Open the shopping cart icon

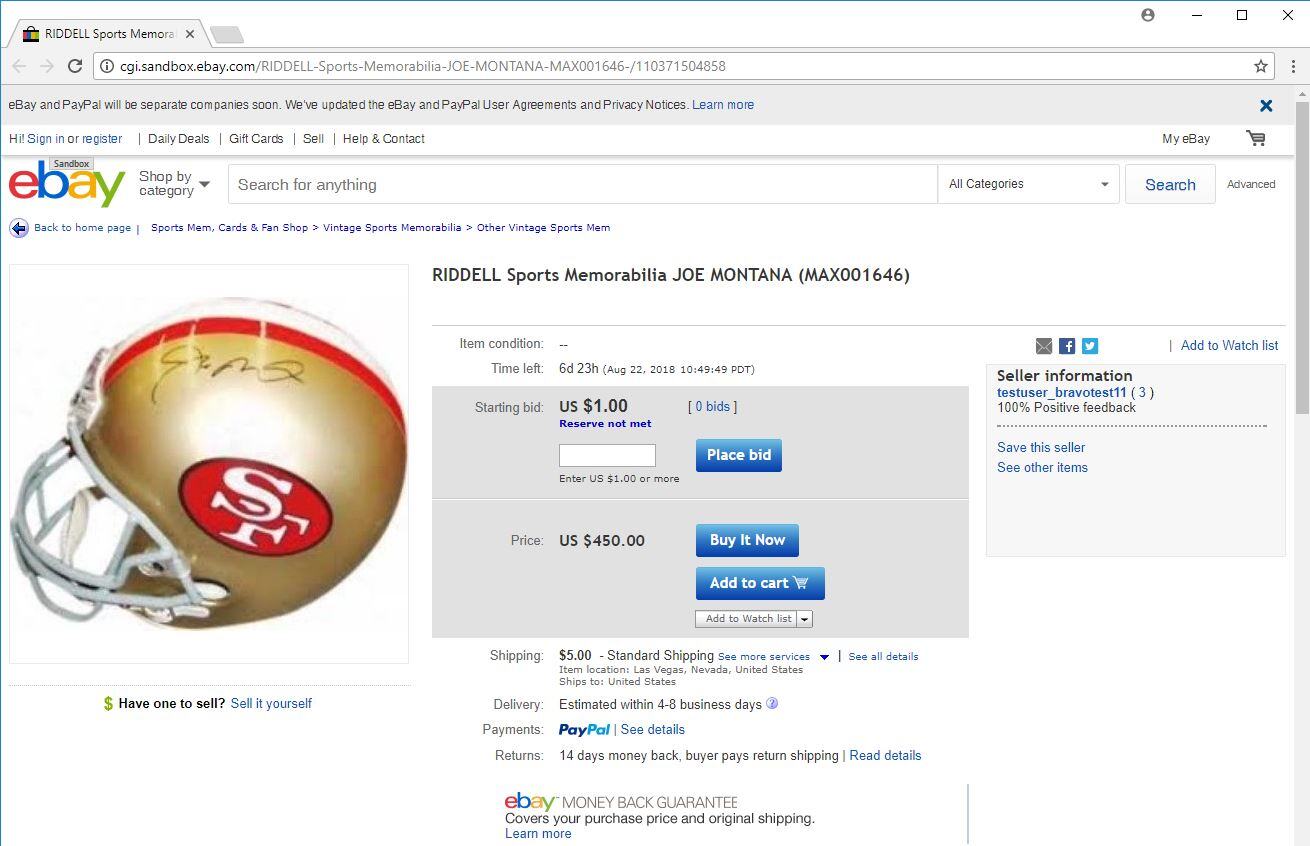[x=1256, y=138]
